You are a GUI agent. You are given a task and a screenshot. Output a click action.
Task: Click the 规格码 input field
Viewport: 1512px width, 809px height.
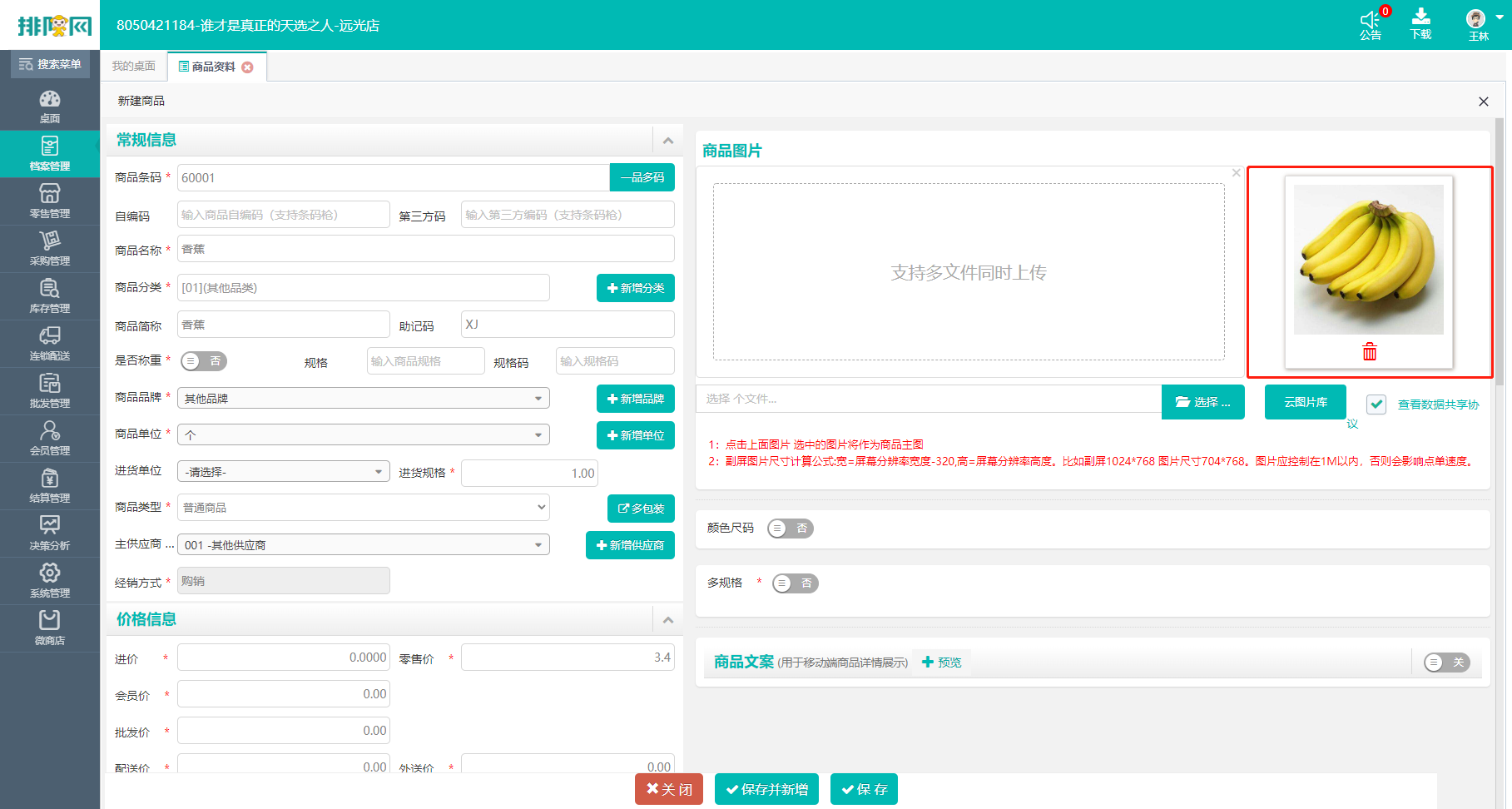pos(615,361)
